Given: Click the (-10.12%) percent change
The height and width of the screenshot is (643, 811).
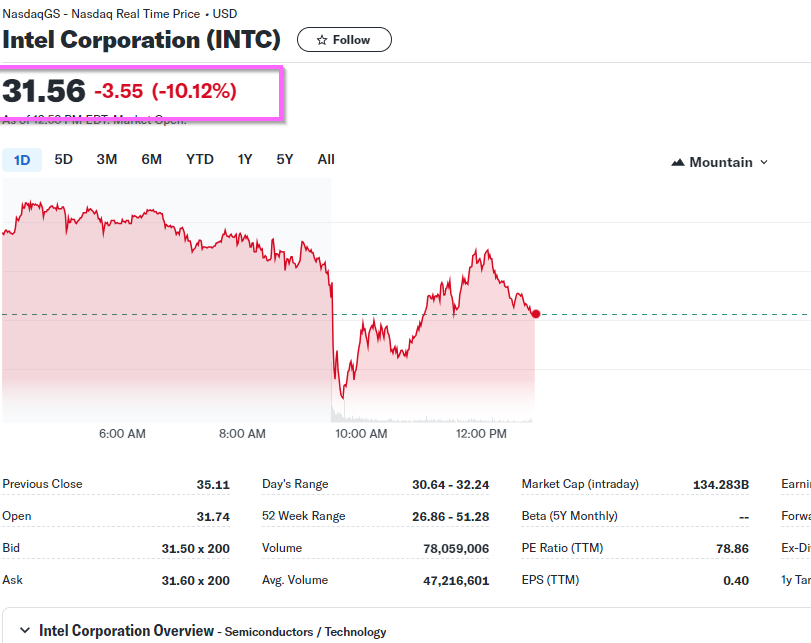Looking at the screenshot, I should pyautogui.click(x=194, y=92).
